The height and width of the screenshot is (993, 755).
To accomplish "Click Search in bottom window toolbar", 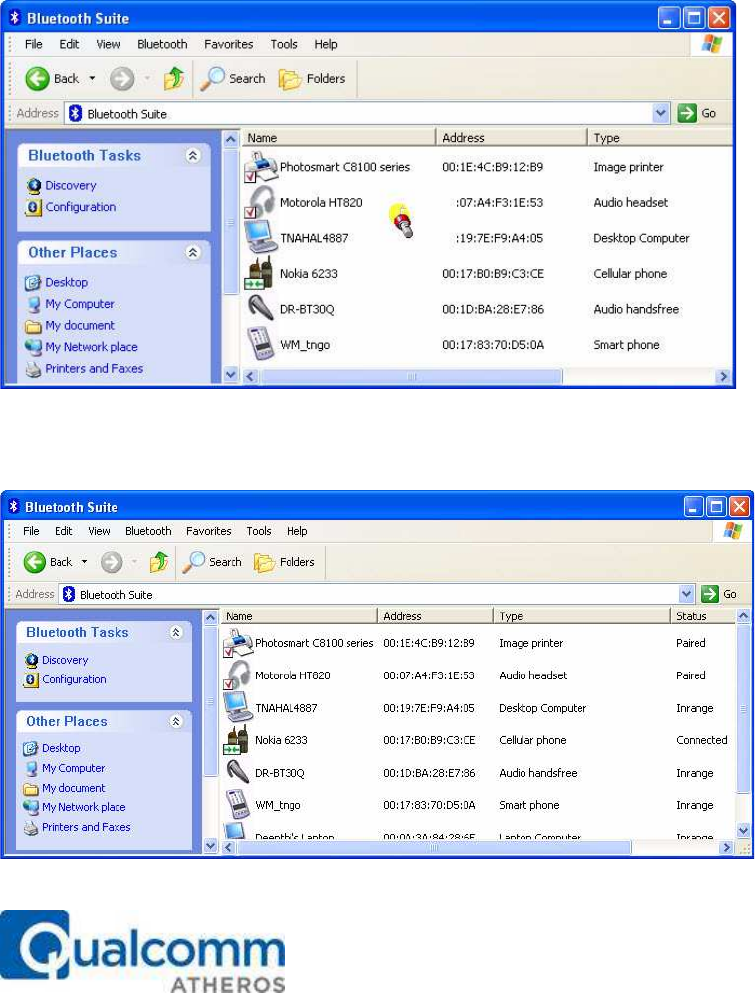I will click(x=212, y=562).
